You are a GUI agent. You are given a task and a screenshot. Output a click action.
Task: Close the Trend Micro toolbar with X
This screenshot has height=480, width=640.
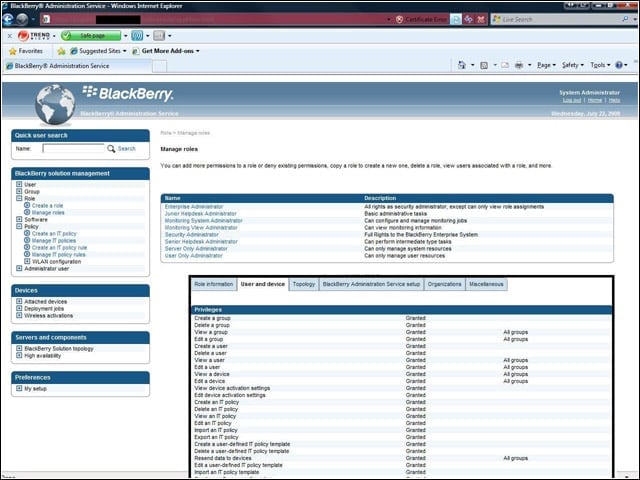point(10,36)
